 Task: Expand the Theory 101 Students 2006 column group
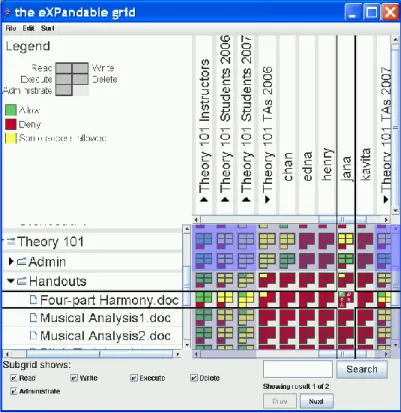point(225,199)
